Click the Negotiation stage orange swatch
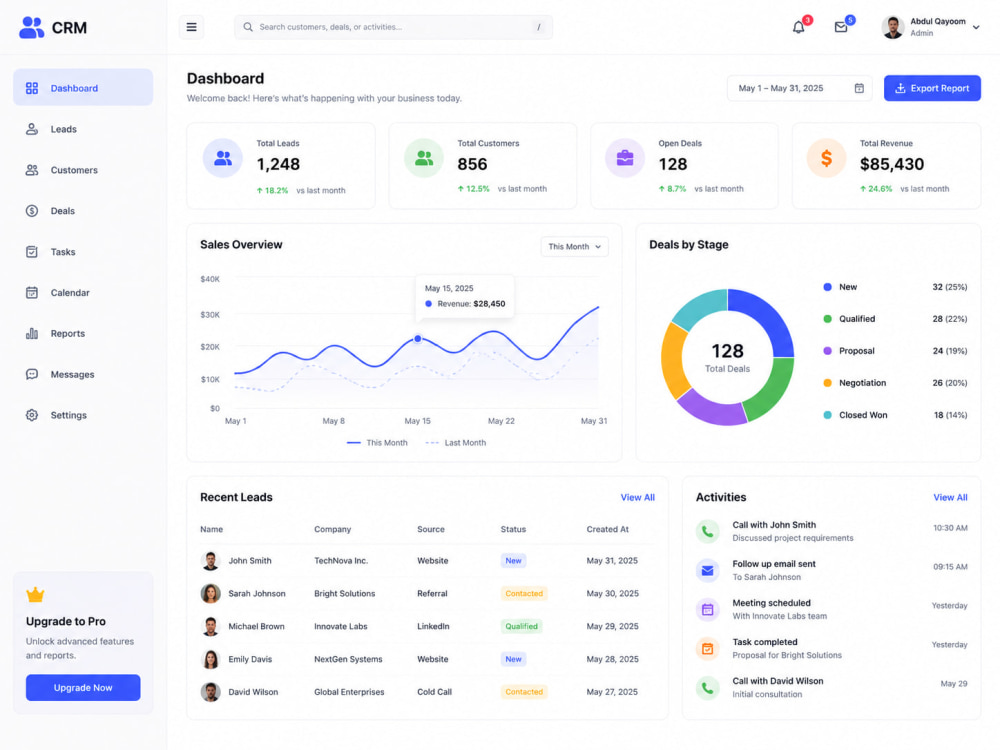Screen dimensions: 1000x750 pos(827,383)
